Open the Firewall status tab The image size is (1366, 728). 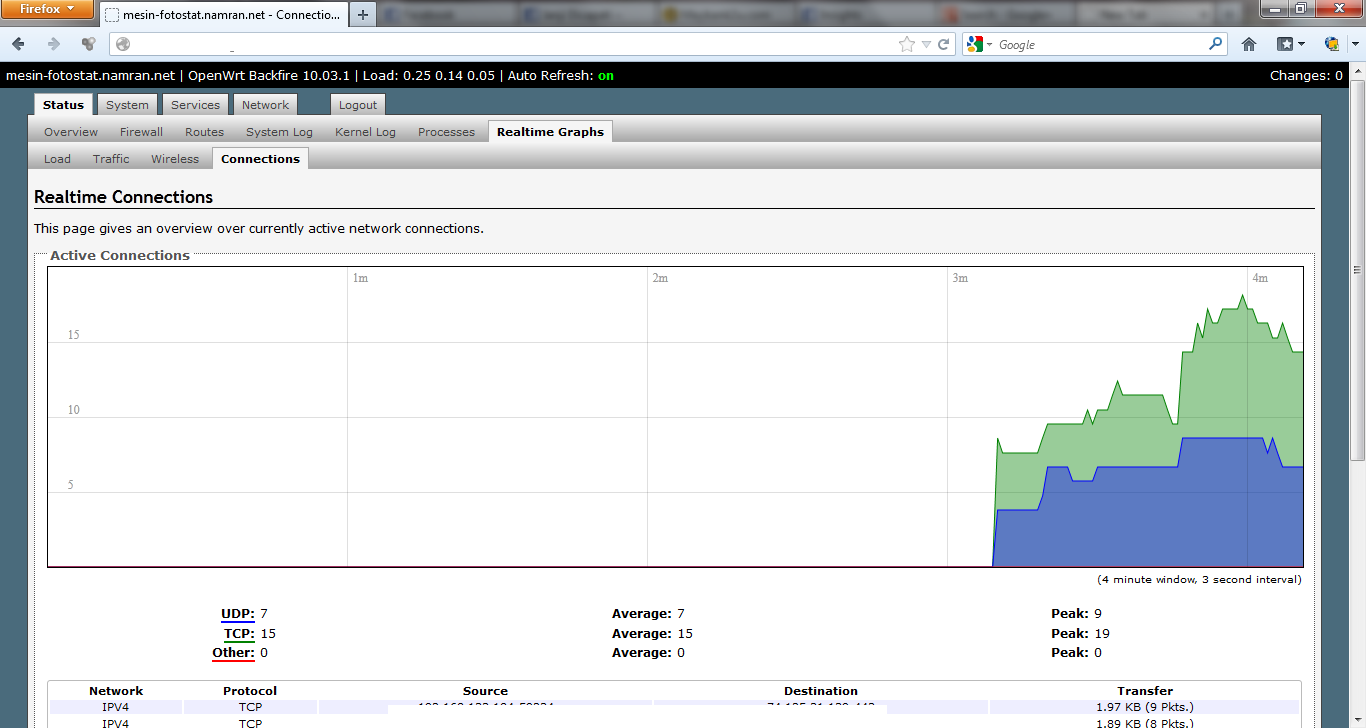[141, 132]
